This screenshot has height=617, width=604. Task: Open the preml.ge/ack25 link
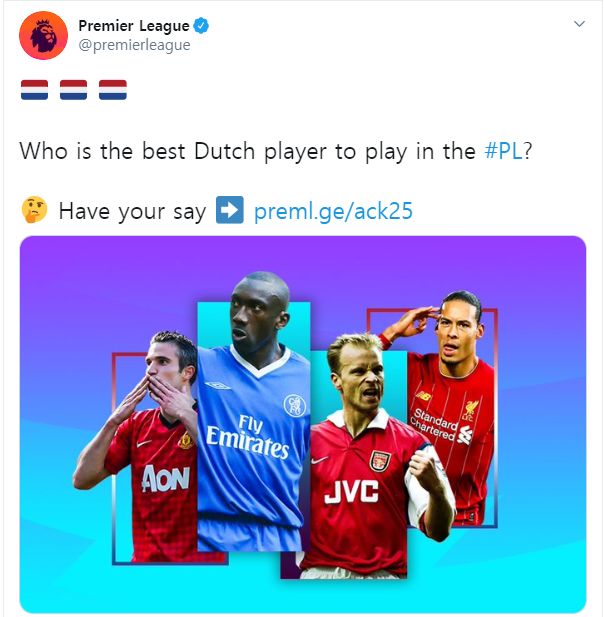click(x=333, y=211)
